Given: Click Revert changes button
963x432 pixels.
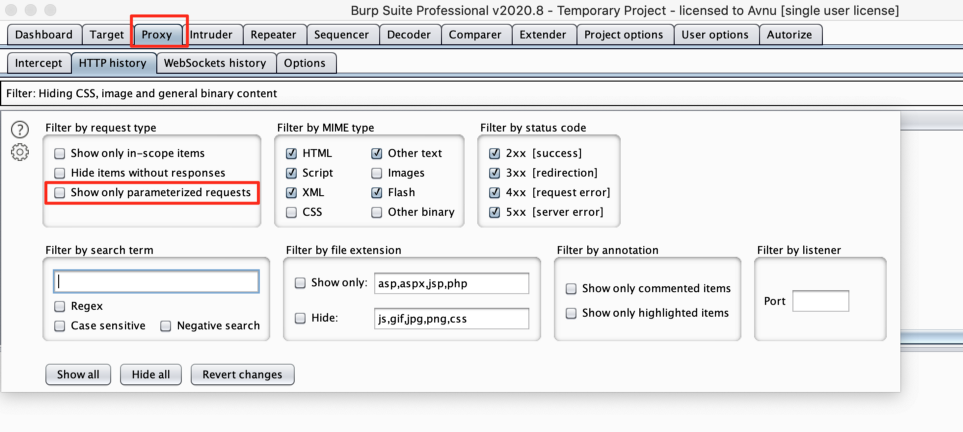Looking at the screenshot, I should (x=243, y=375).
